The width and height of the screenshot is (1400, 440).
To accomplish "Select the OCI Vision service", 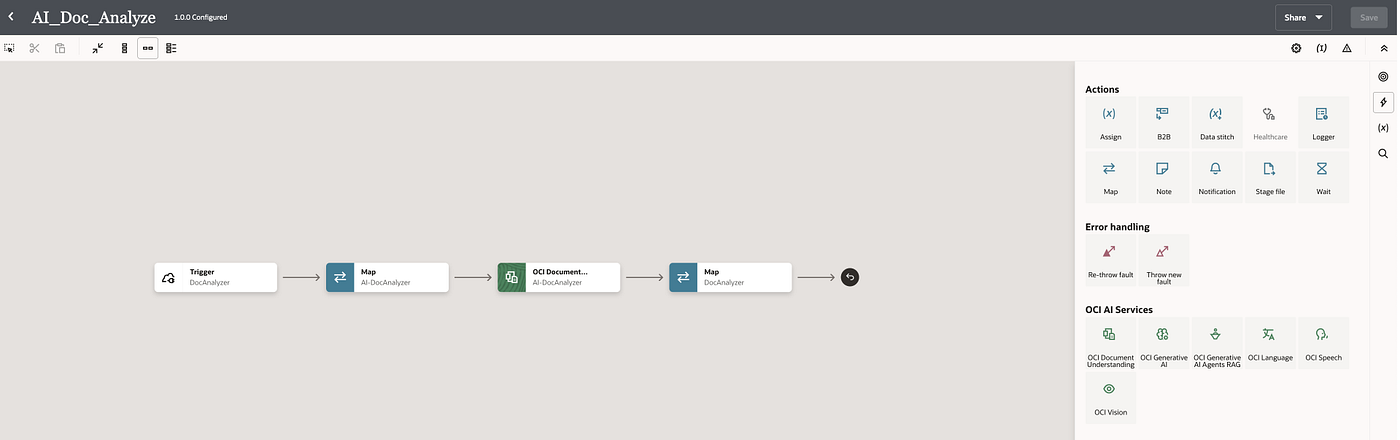I will click(1110, 398).
